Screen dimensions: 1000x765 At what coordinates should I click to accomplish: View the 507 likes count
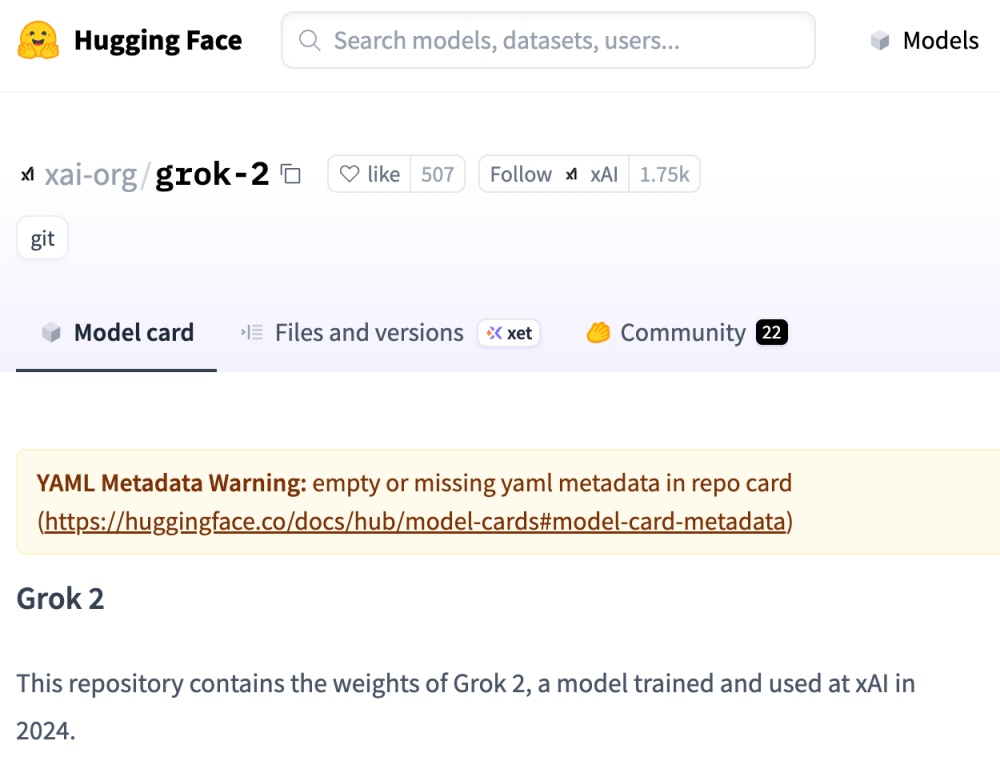click(437, 175)
